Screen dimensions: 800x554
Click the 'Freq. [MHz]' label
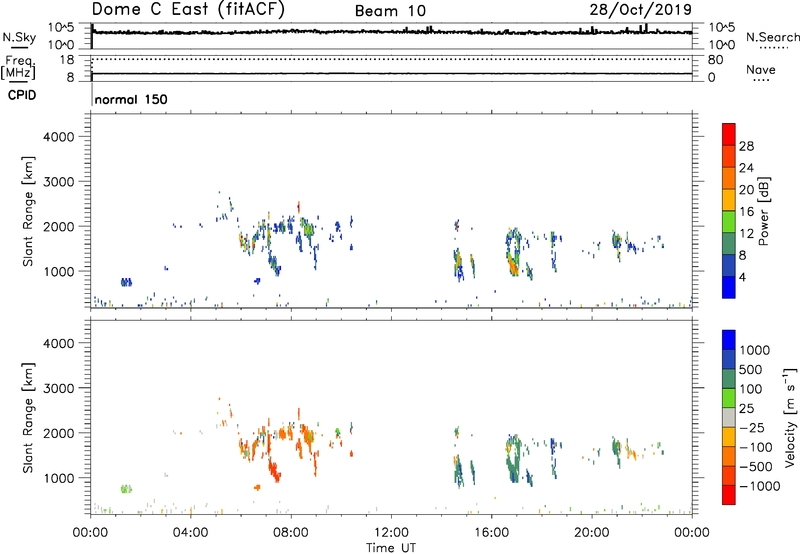[x=18, y=67]
